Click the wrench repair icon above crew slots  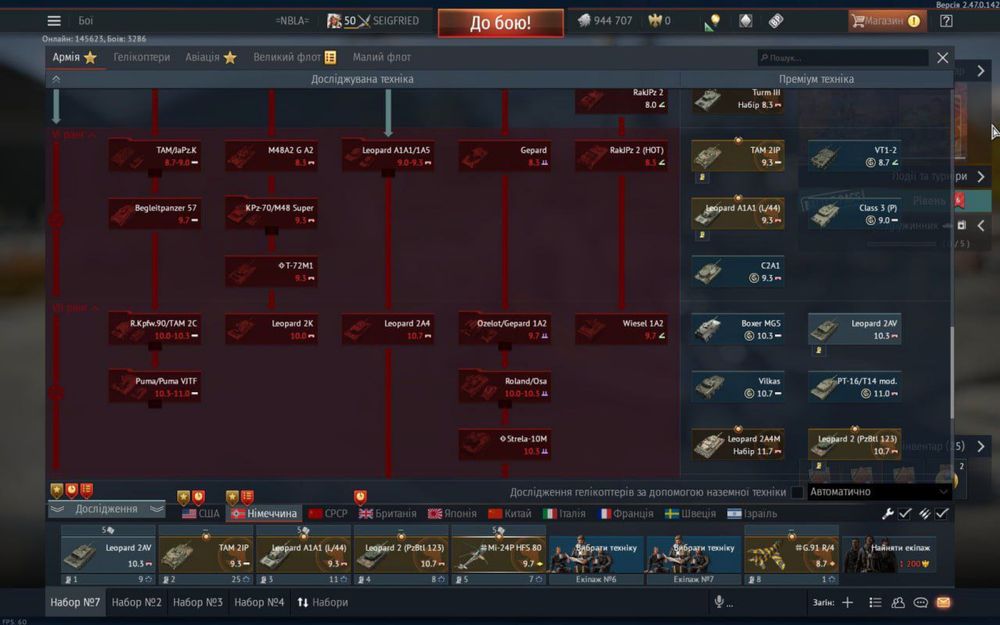pyautogui.click(x=887, y=513)
